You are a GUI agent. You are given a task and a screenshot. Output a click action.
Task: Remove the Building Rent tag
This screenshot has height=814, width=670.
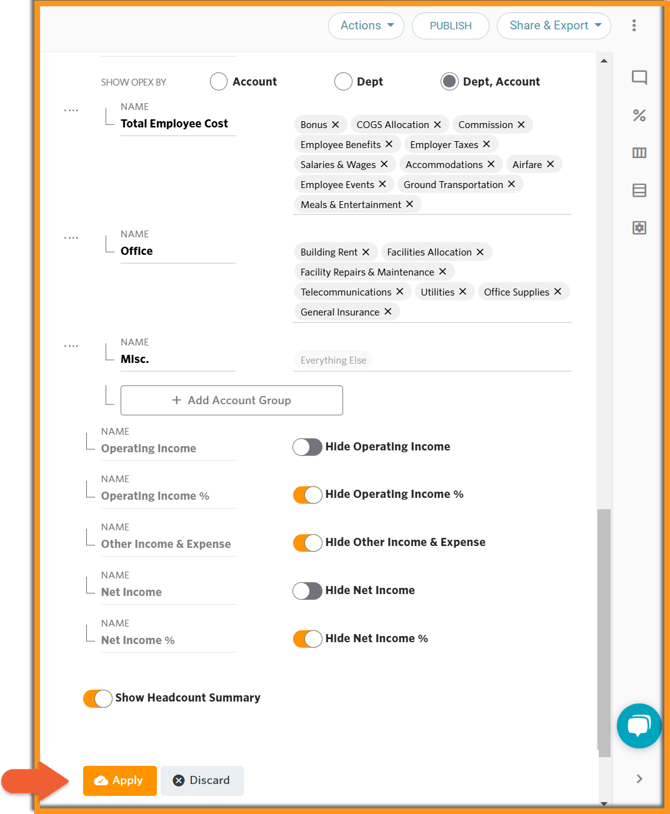tap(366, 253)
